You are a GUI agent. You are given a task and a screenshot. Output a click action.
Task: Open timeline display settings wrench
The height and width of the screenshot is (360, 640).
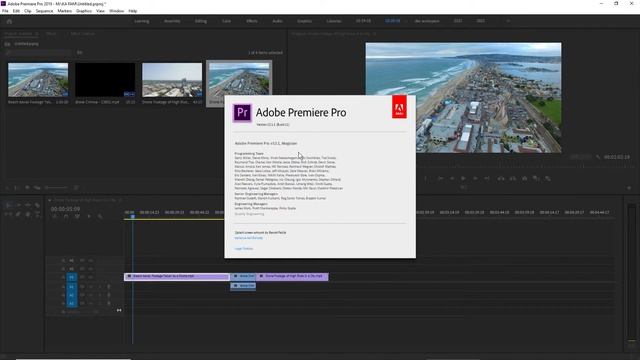[100, 216]
